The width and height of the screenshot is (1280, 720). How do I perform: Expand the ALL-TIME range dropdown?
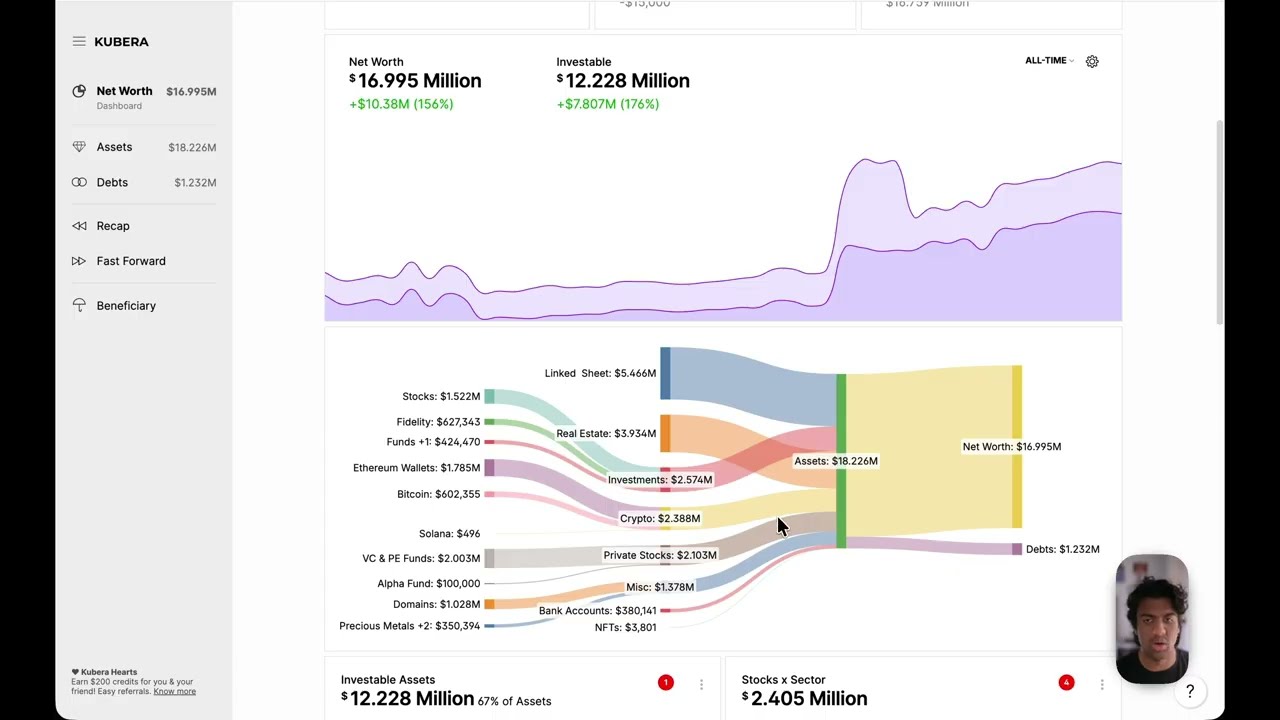pyautogui.click(x=1049, y=61)
